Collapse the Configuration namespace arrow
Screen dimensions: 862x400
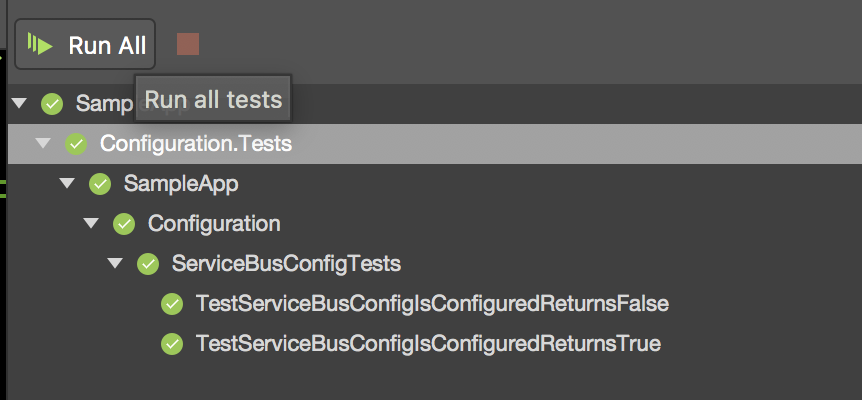tap(90, 223)
